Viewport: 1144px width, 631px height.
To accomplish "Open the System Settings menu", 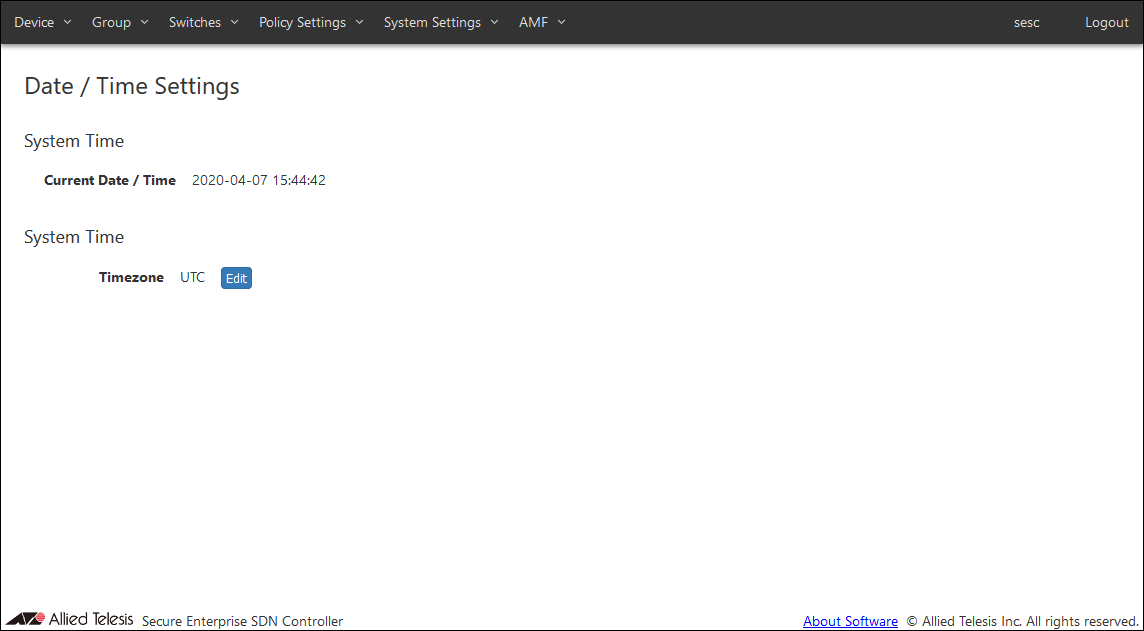I will pyautogui.click(x=440, y=22).
